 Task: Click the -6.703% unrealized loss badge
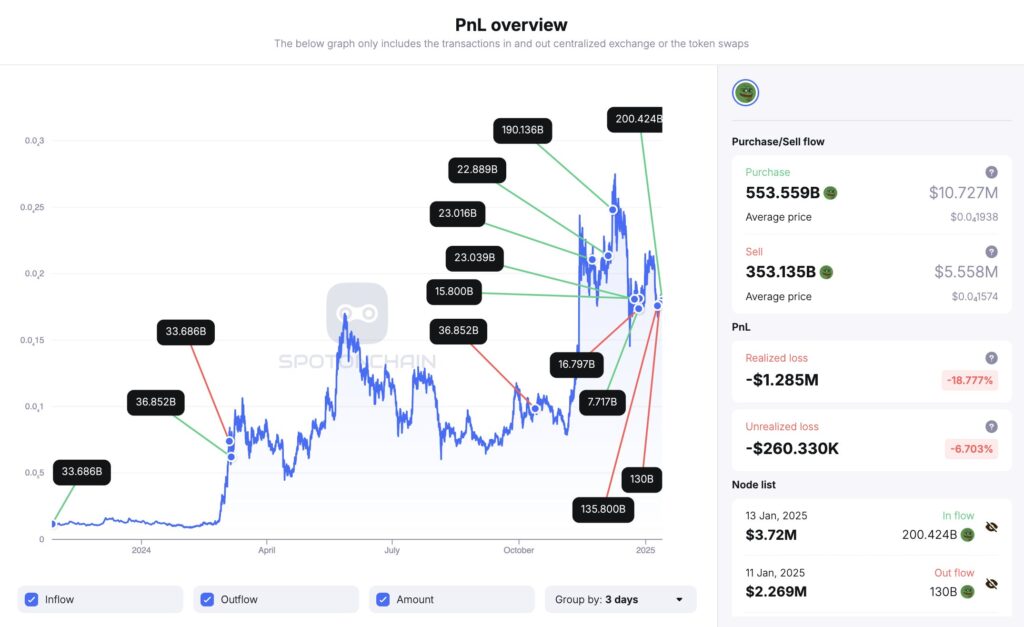[971, 448]
